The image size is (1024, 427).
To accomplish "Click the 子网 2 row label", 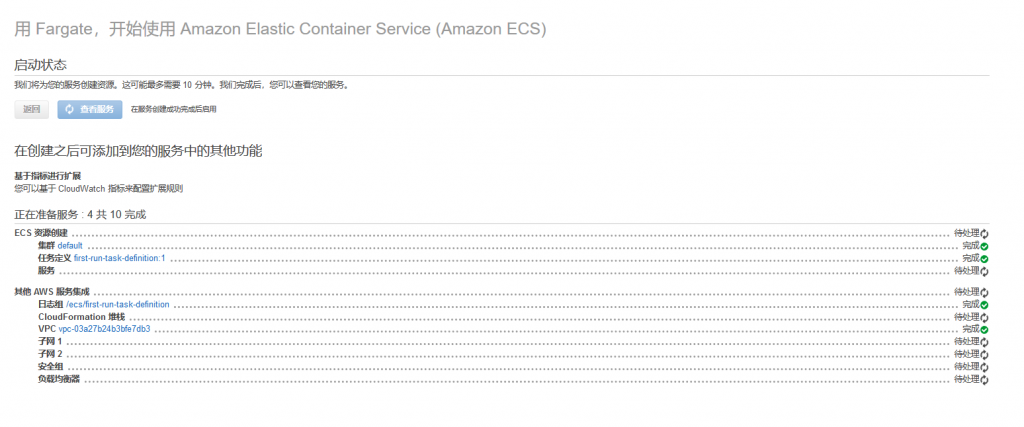I will pyautogui.click(x=50, y=355).
